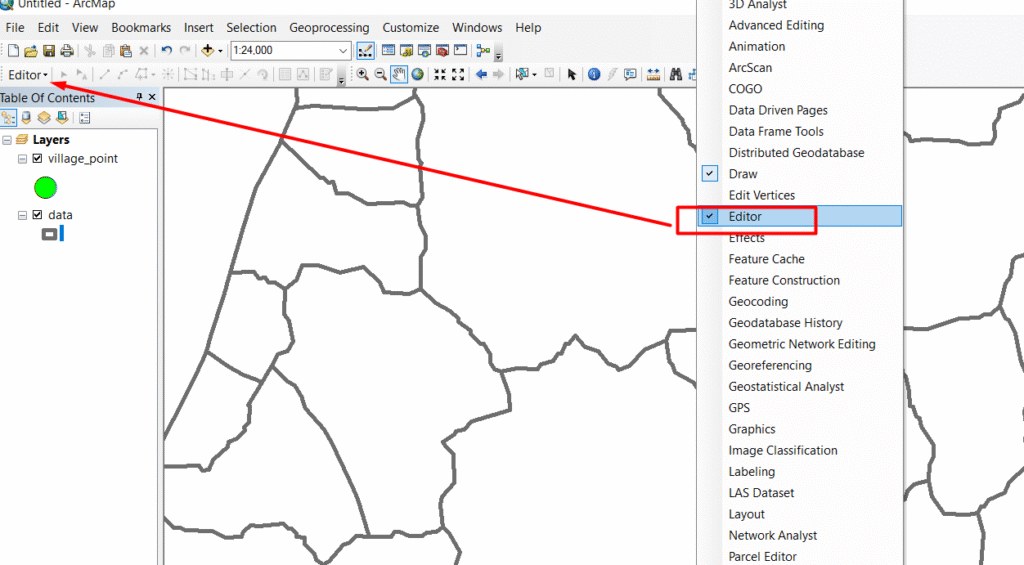This screenshot has height=565, width=1024.
Task: Print the map
Action: pos(67,50)
